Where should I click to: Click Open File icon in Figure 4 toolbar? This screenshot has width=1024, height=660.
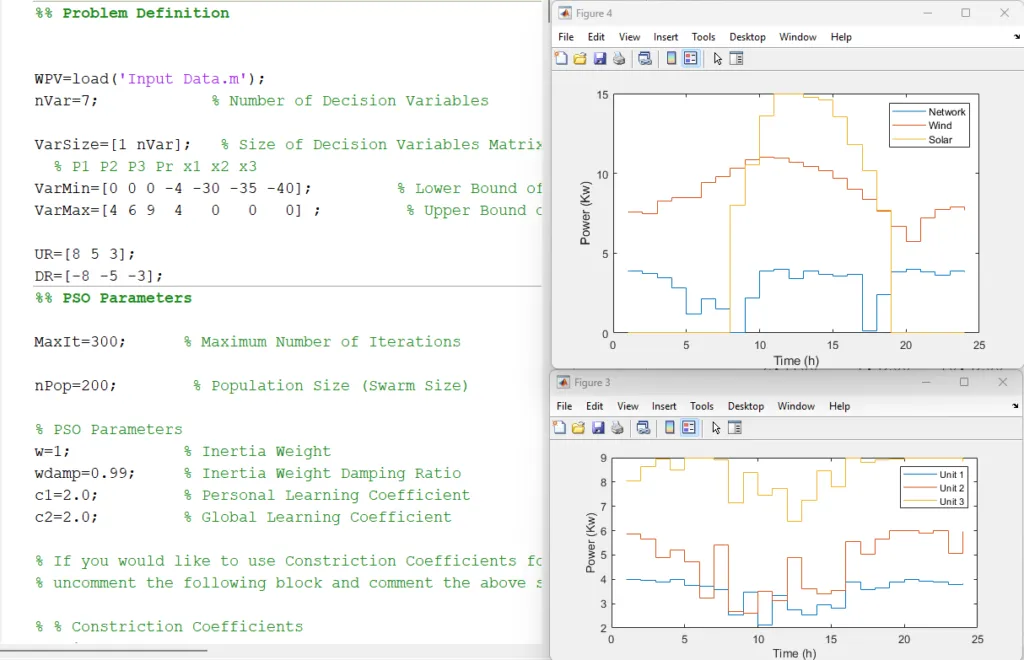580,59
